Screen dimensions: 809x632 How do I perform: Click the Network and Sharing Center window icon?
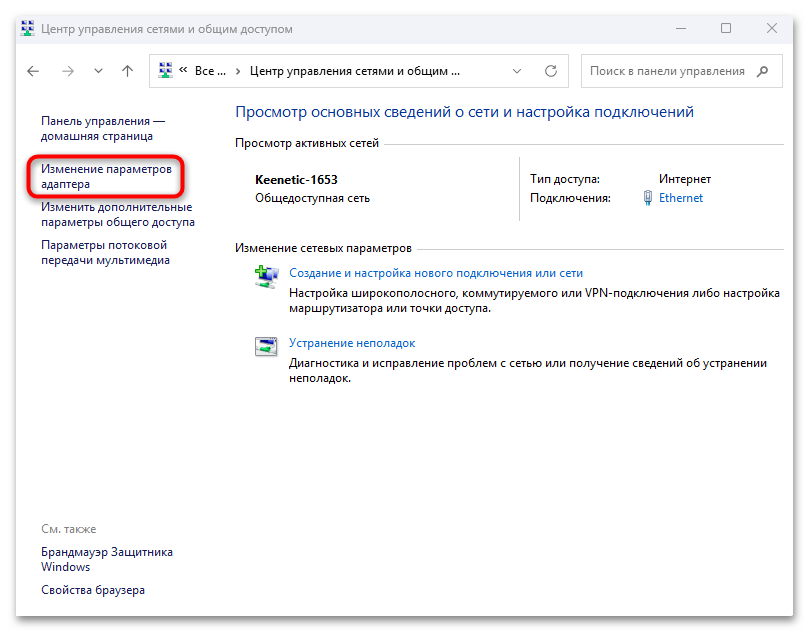coord(27,28)
